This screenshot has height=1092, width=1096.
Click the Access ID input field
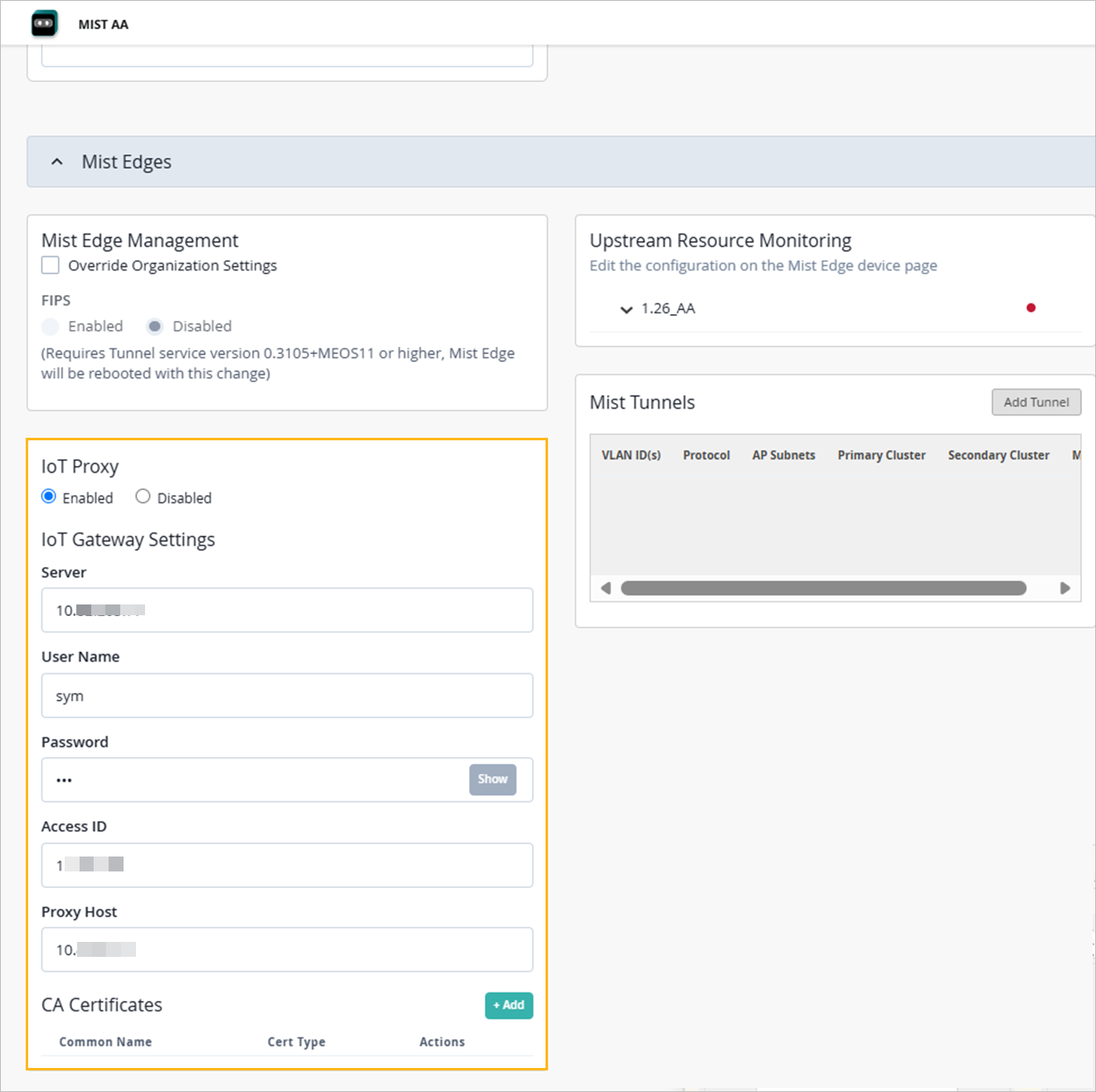coord(287,865)
